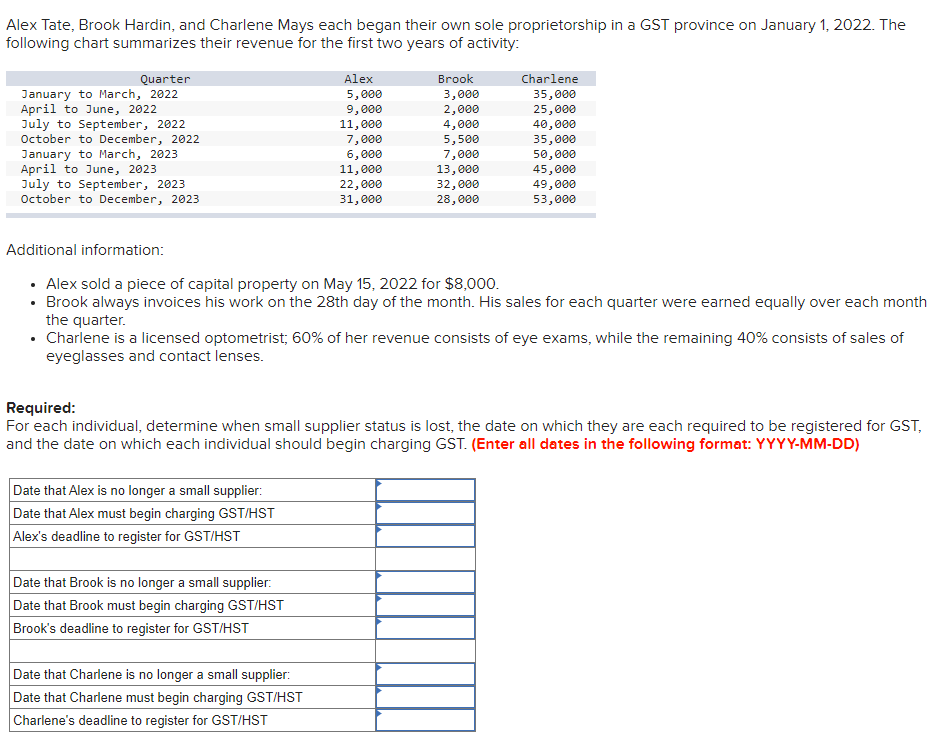This screenshot has width=929, height=753.
Task: Click the Alex no longer small supplier date field
Action: 425,490
